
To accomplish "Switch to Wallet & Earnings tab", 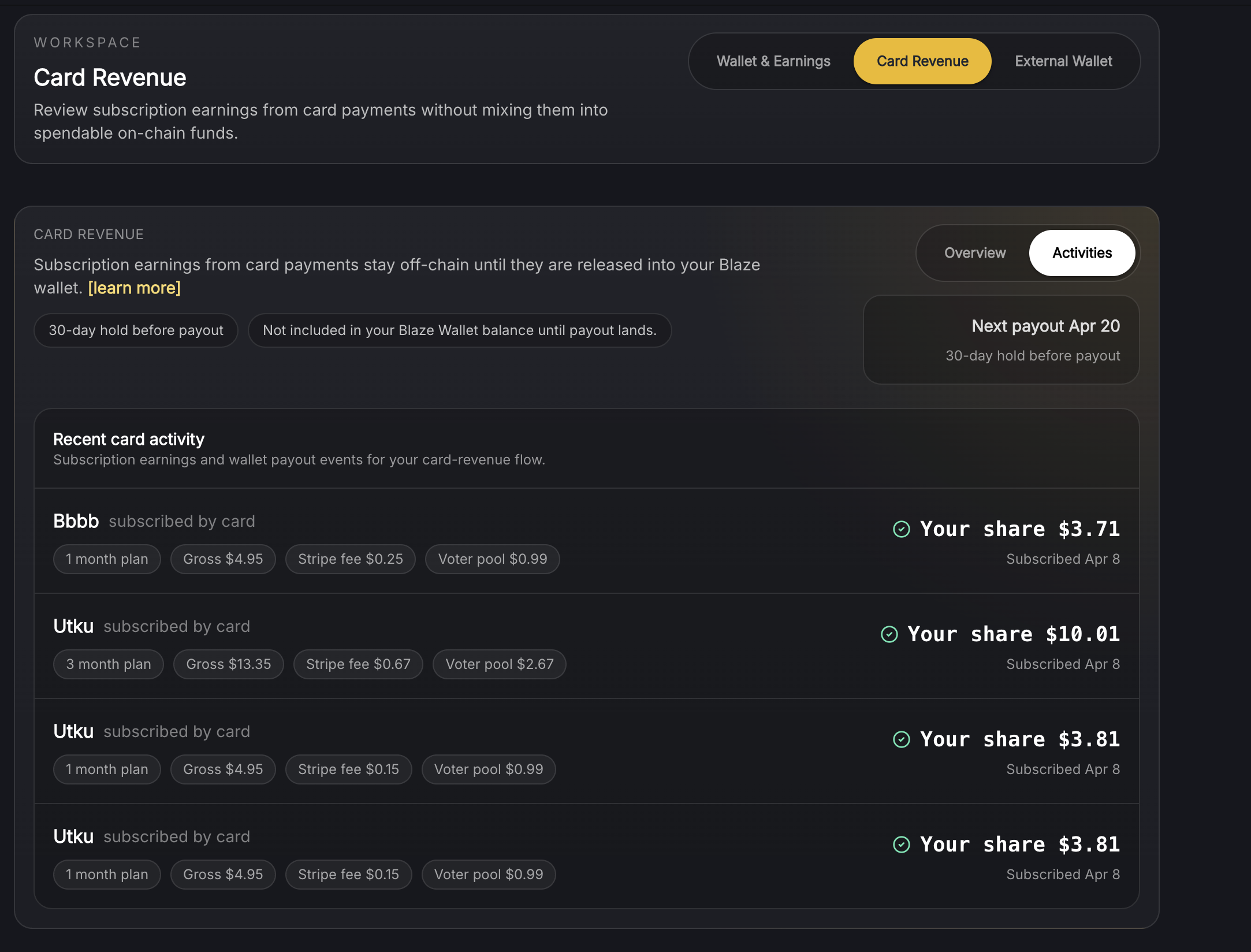I will click(x=773, y=61).
